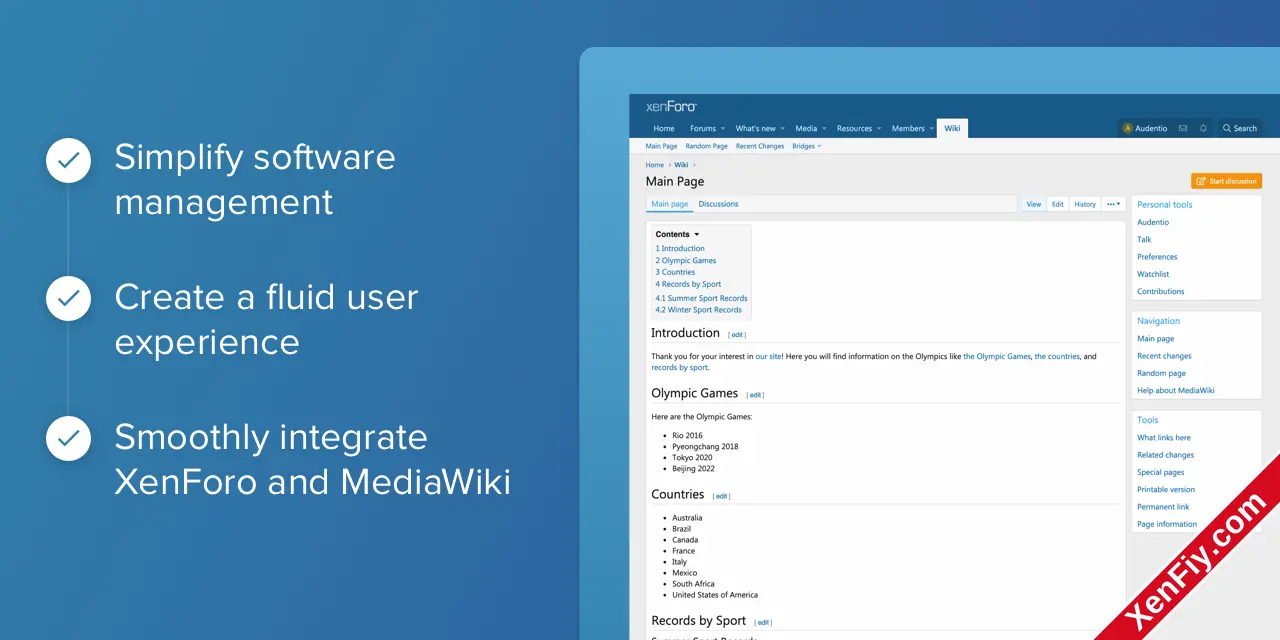Click 'the countries' inline link
The height and width of the screenshot is (640, 1280).
pyautogui.click(x=1057, y=357)
